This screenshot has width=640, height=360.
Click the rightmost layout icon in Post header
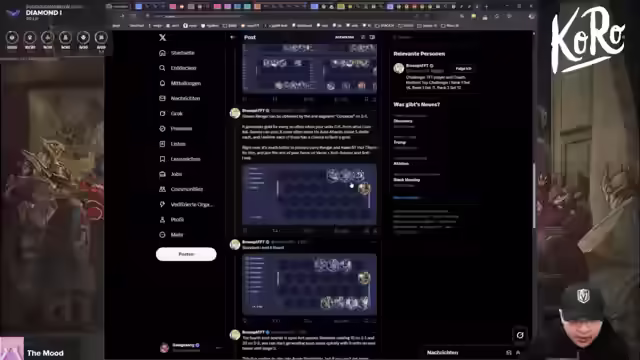pos(372,37)
